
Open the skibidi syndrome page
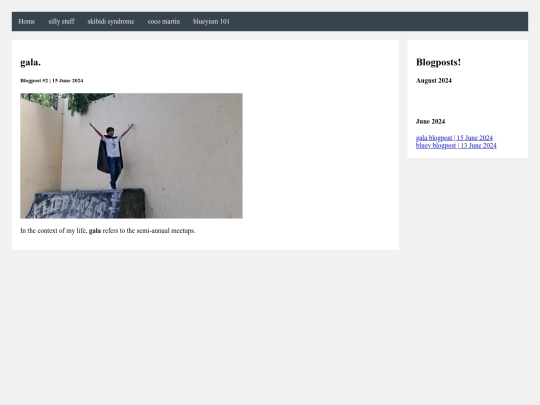[111, 21]
